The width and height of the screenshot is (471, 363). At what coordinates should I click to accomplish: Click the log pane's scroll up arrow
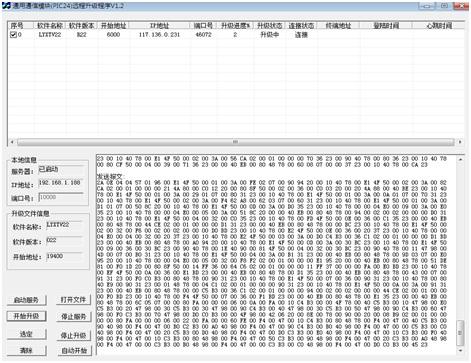(460, 160)
